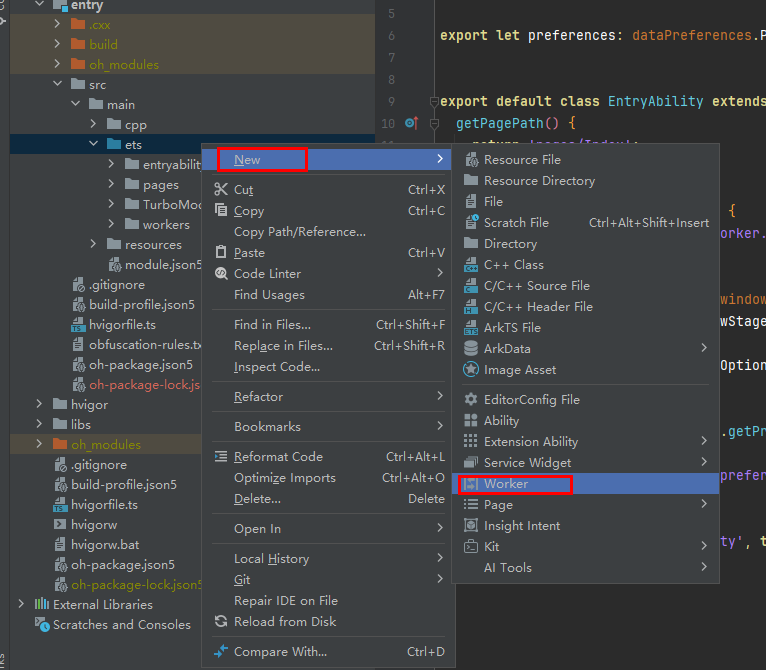766x670 pixels.
Task: Expand External Libraries node
Action: pos(21,604)
